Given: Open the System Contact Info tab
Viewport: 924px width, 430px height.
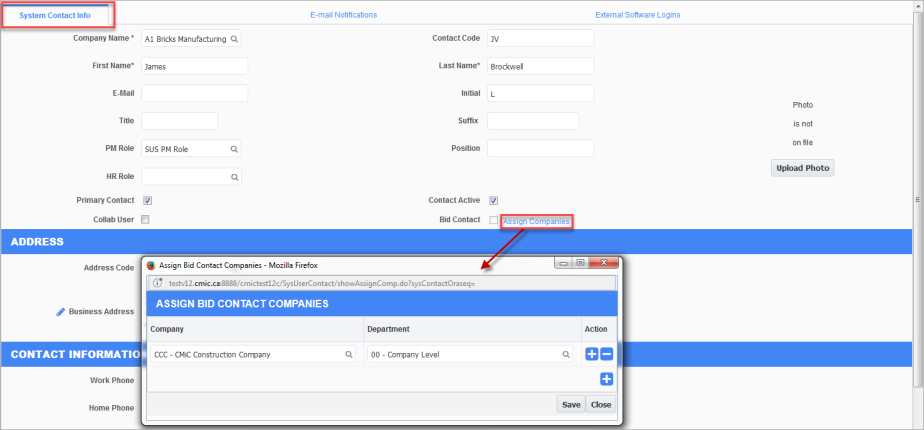Looking at the screenshot, I should [55, 15].
